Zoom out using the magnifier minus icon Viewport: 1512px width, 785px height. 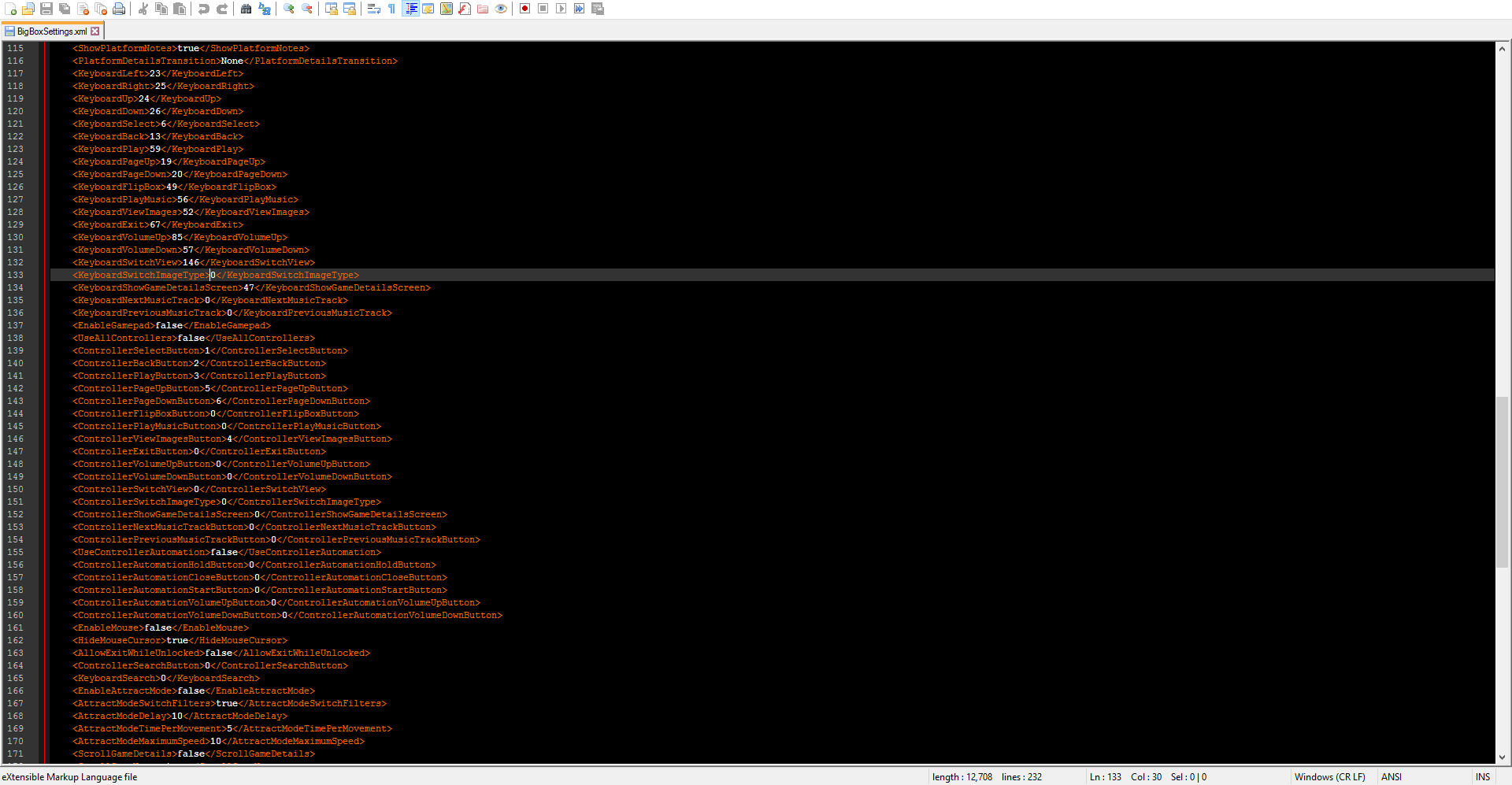pyautogui.click(x=307, y=9)
